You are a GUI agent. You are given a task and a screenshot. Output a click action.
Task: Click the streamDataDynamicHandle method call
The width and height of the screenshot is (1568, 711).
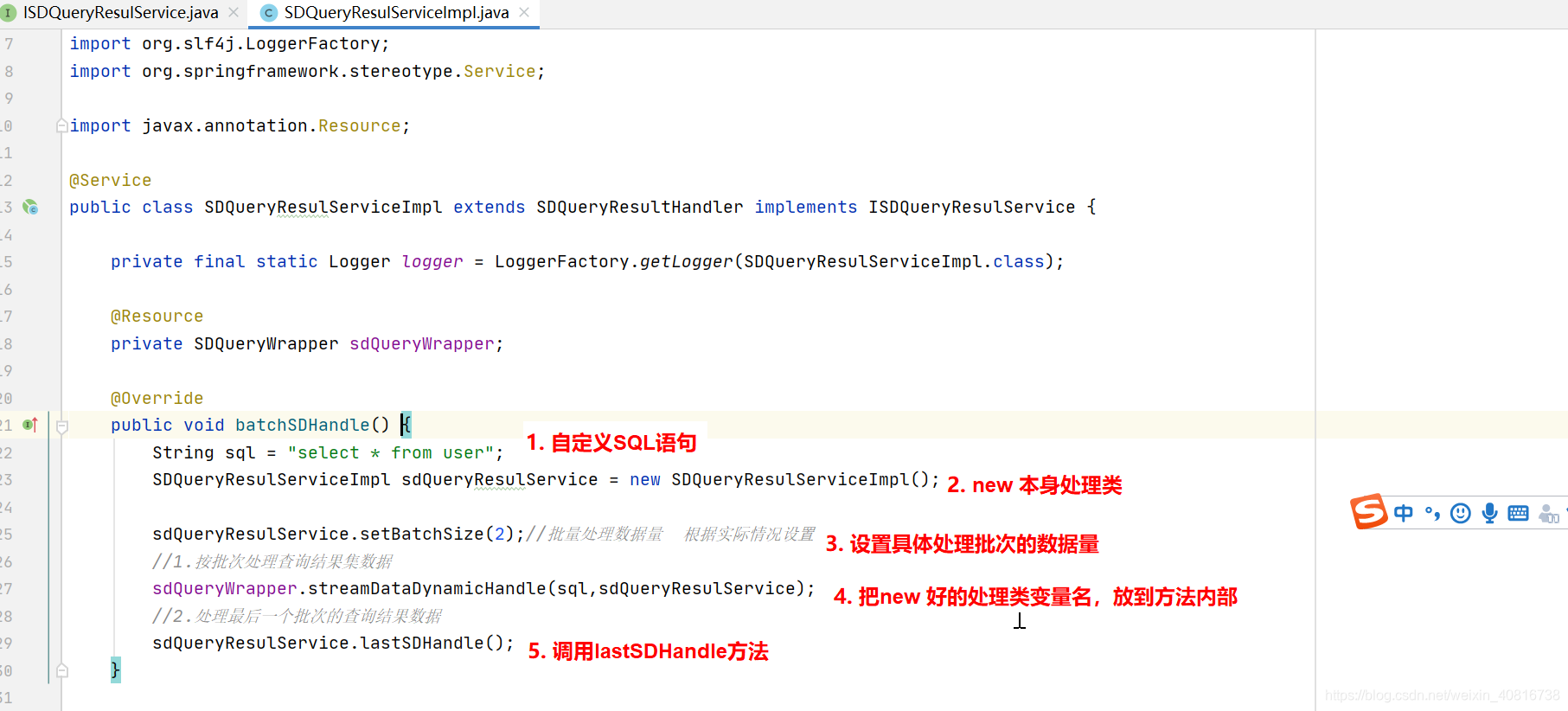click(427, 588)
